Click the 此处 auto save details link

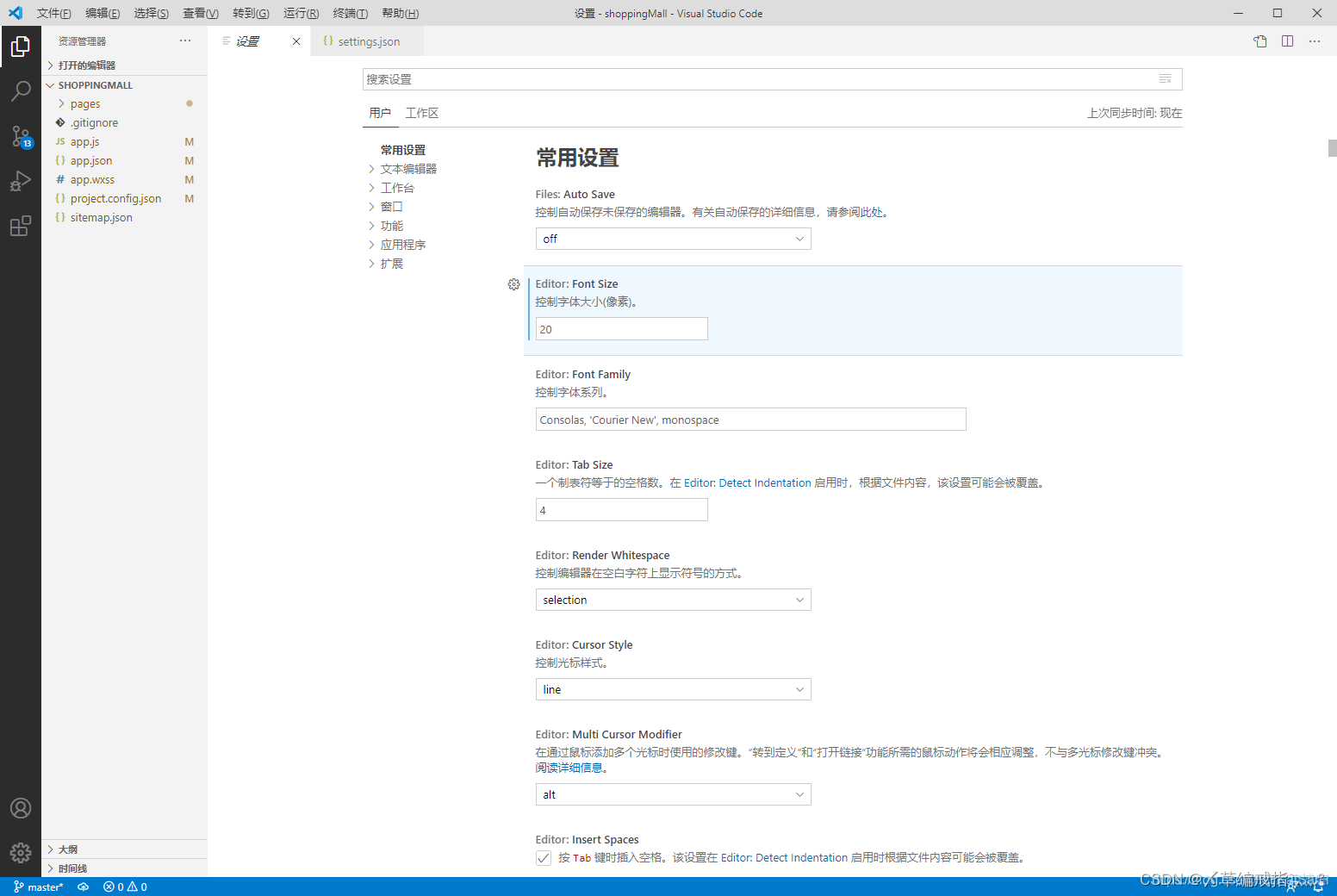coord(872,213)
